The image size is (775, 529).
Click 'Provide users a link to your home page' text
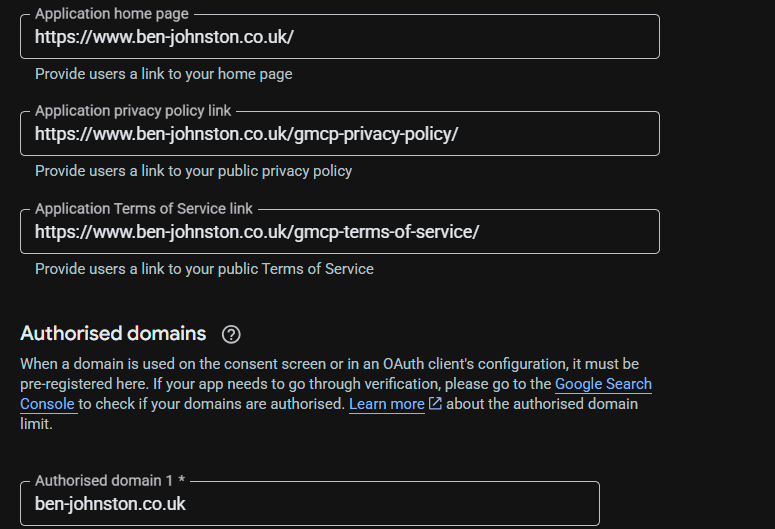pyautogui.click(x=164, y=74)
